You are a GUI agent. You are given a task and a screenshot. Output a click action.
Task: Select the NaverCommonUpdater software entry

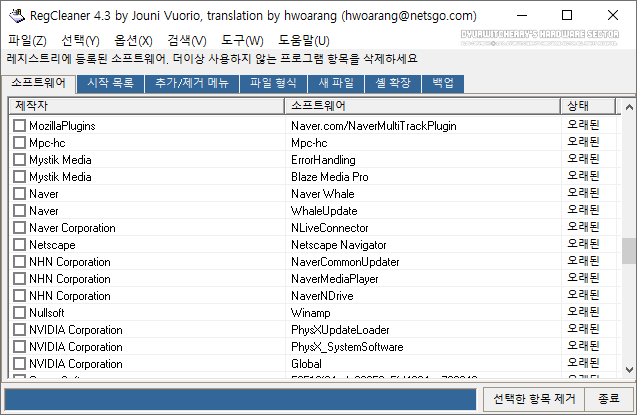click(345, 262)
